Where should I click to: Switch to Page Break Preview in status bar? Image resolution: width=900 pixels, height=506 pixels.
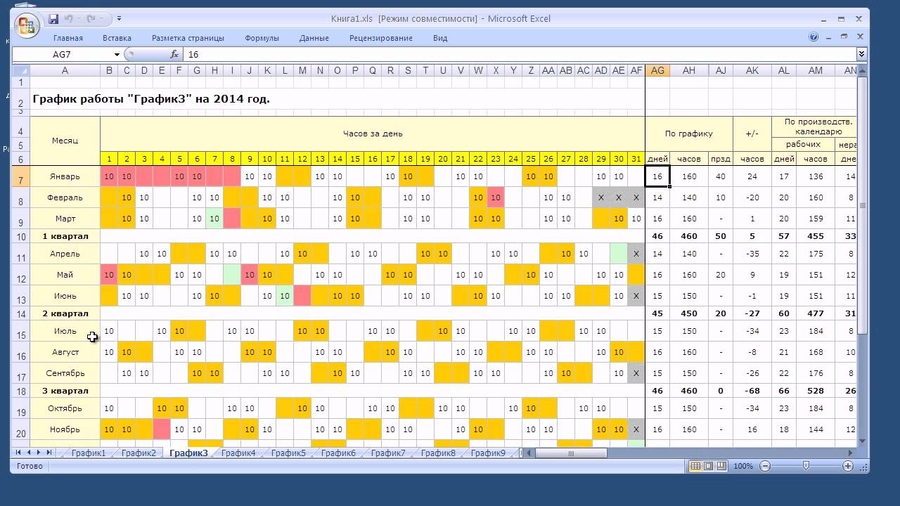point(722,467)
